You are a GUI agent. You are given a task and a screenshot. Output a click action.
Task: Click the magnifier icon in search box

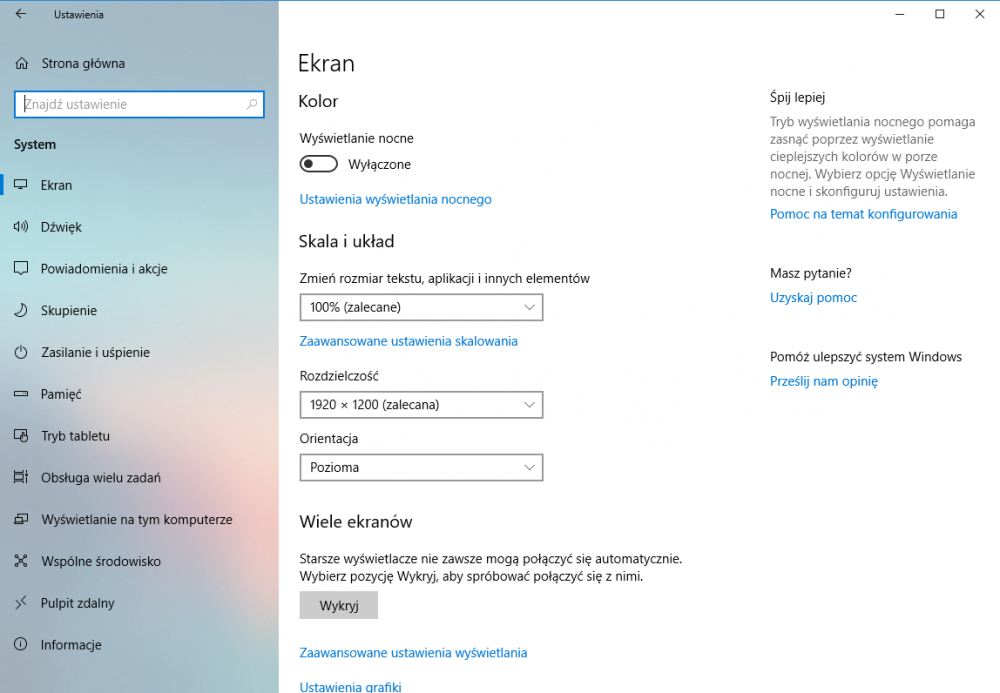252,104
